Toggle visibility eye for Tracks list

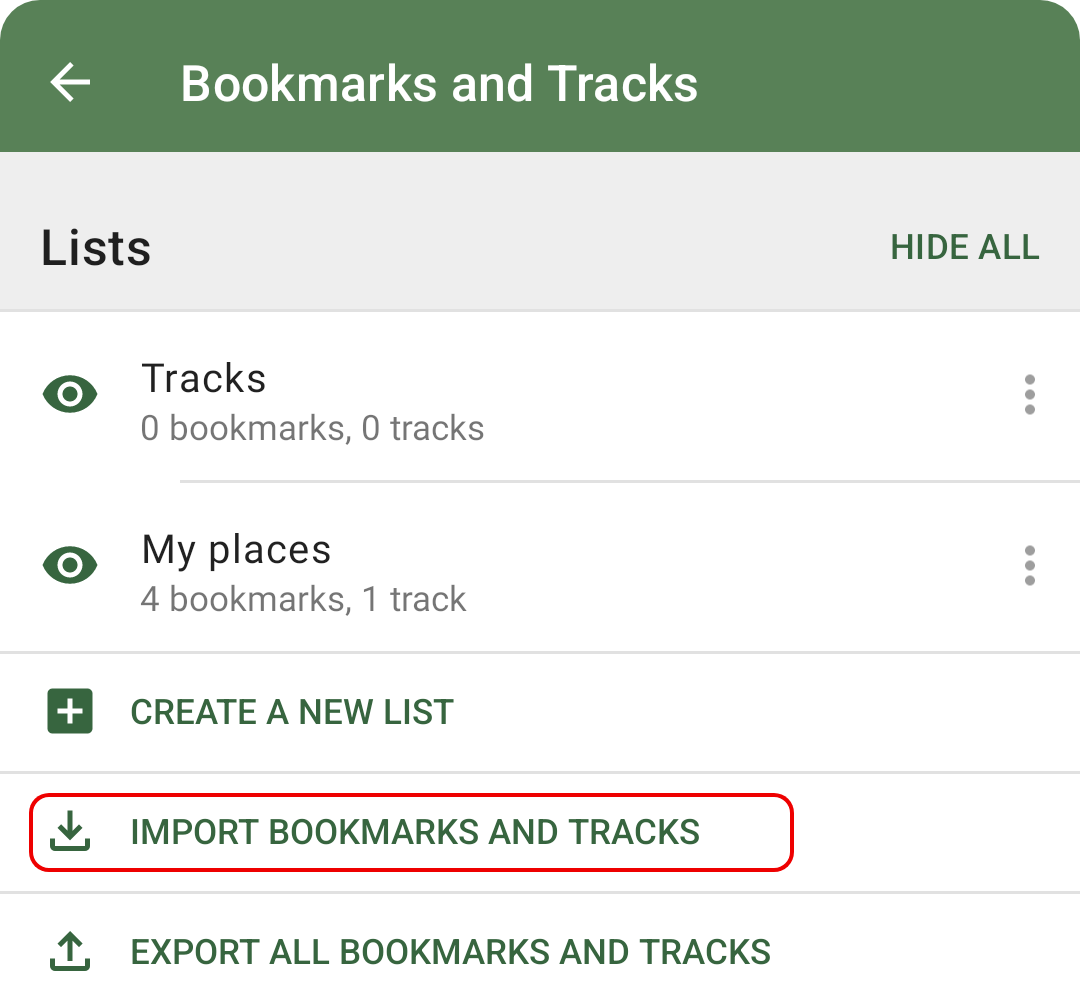click(x=70, y=395)
